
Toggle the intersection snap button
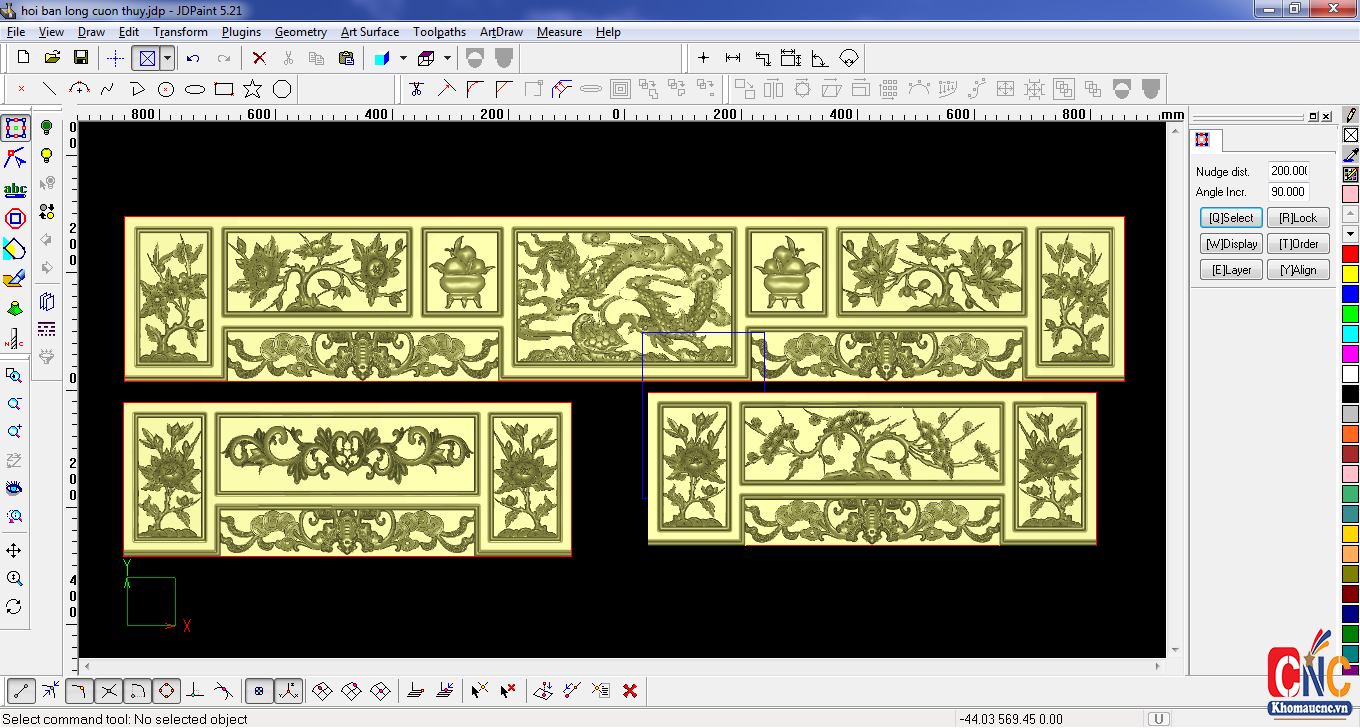(x=109, y=690)
